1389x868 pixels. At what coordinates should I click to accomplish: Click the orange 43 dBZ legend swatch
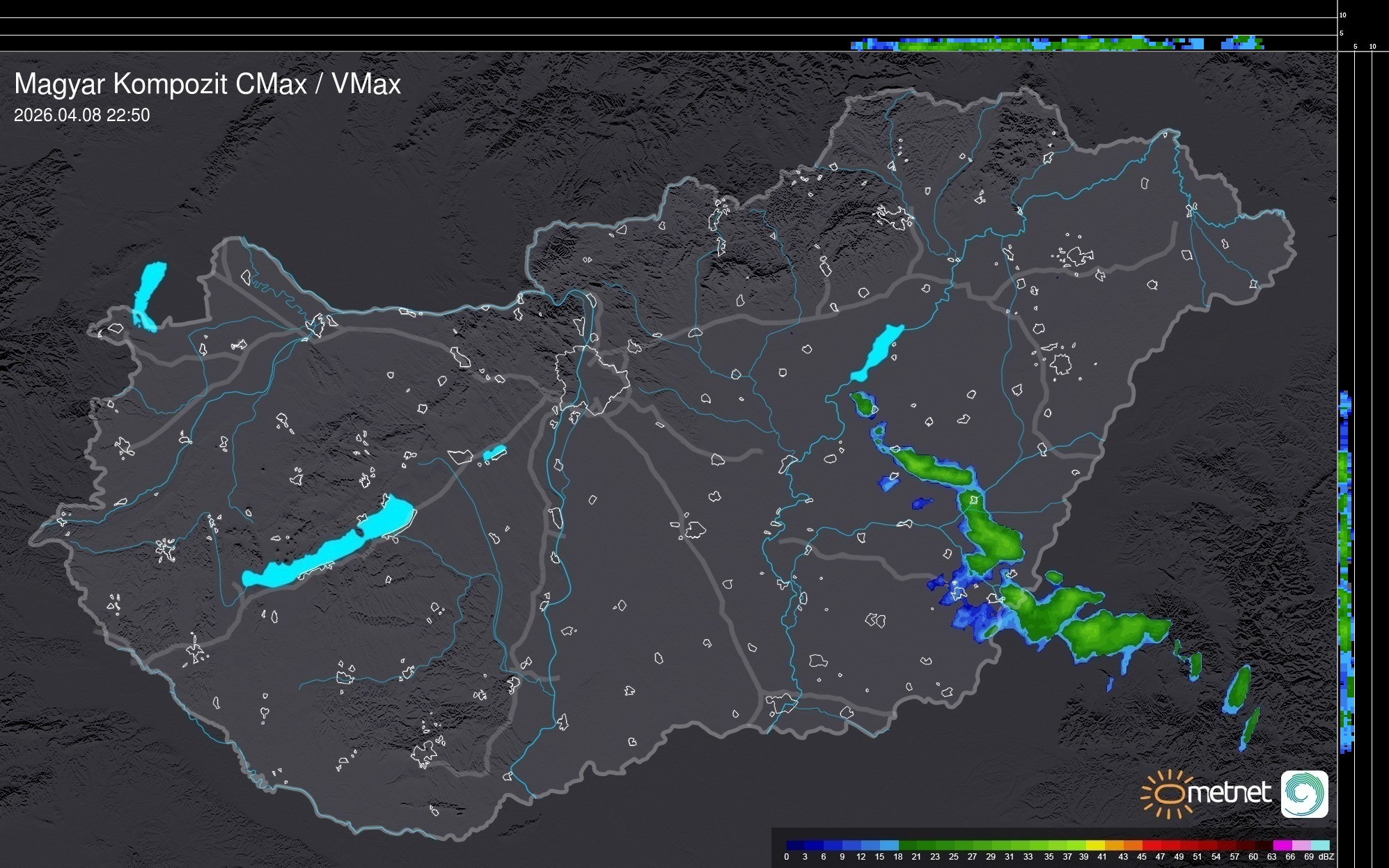[1131, 845]
